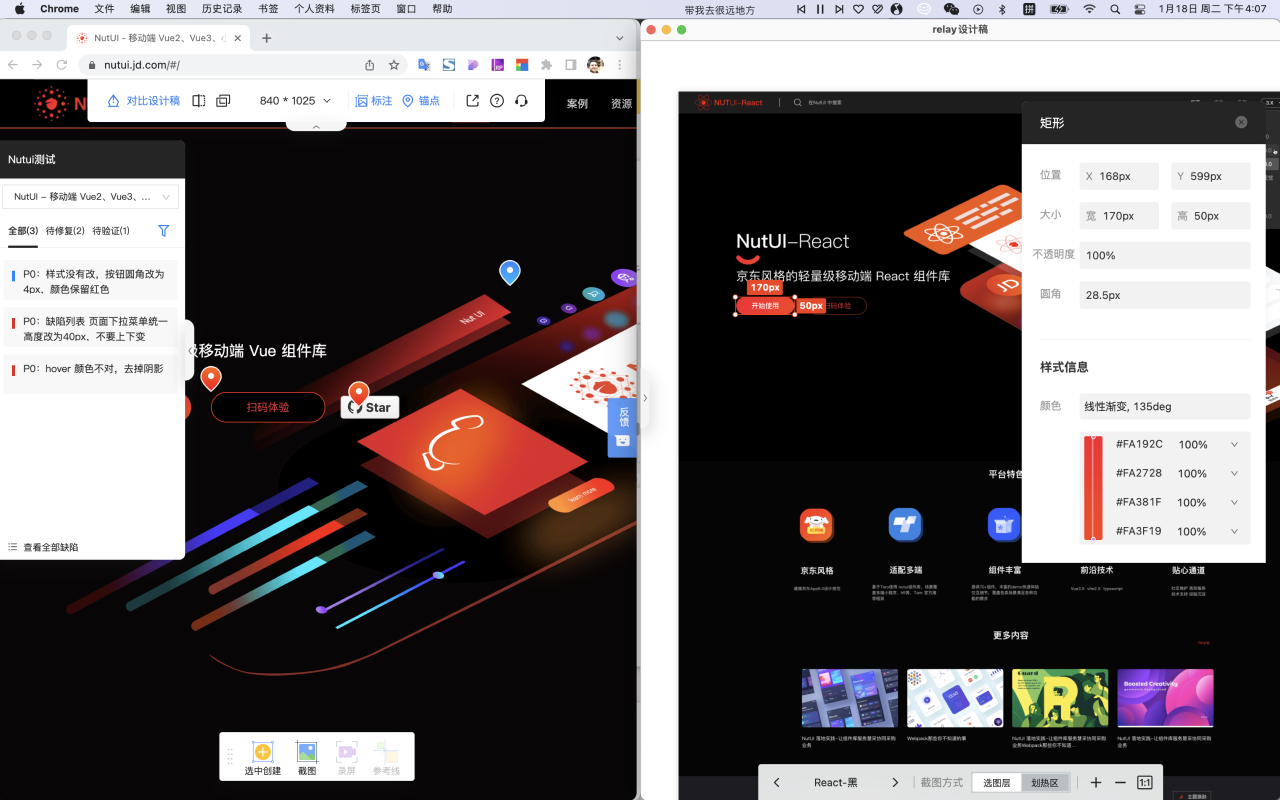The width and height of the screenshot is (1280, 800).
Task: Activate the 锚点 anchor pin tool
Action: click(421, 101)
